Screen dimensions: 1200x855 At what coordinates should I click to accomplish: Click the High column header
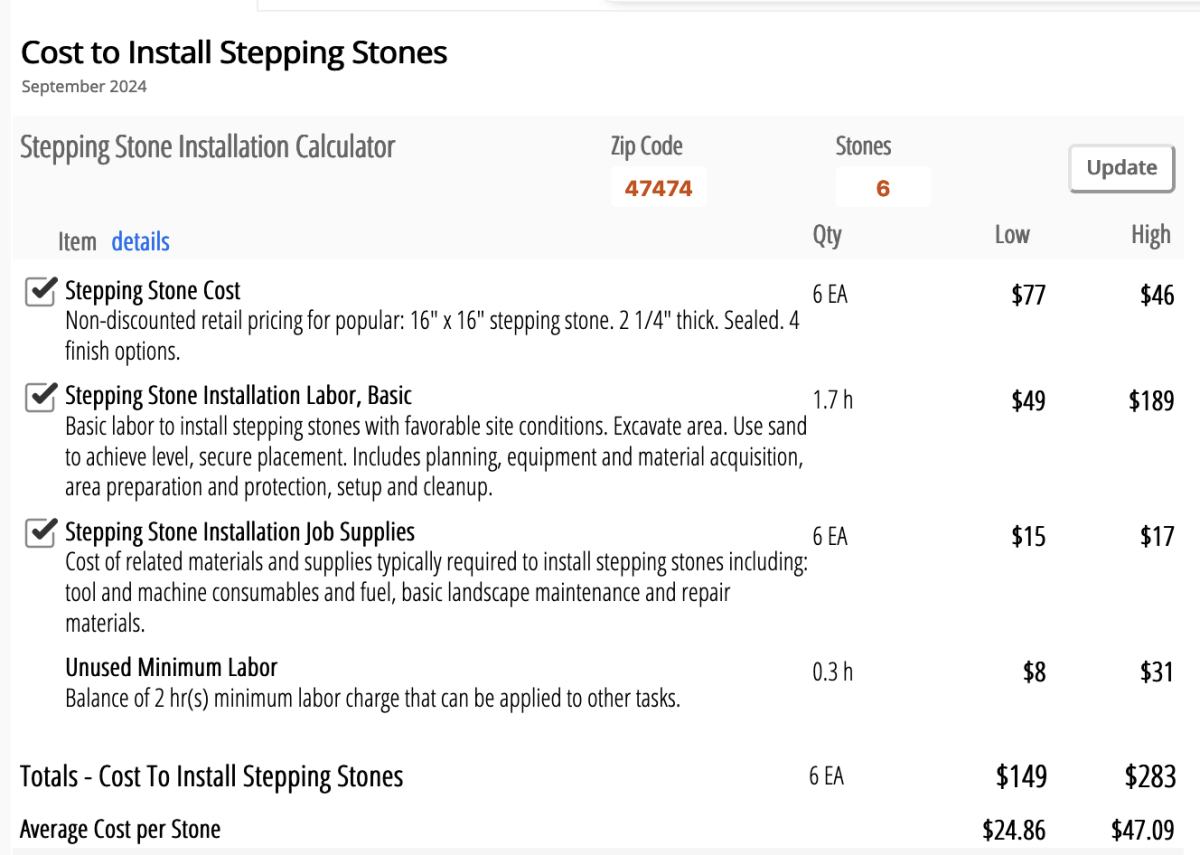coord(1151,235)
